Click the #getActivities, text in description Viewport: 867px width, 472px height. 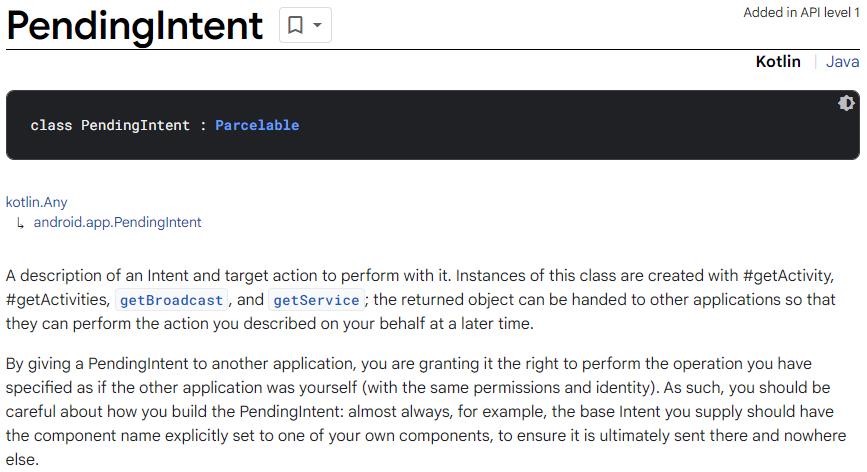point(58,299)
